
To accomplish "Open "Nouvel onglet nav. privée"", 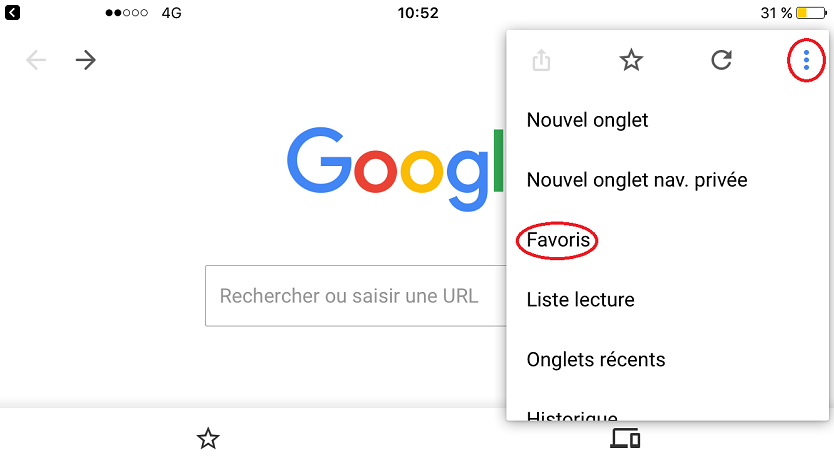I will click(637, 180).
